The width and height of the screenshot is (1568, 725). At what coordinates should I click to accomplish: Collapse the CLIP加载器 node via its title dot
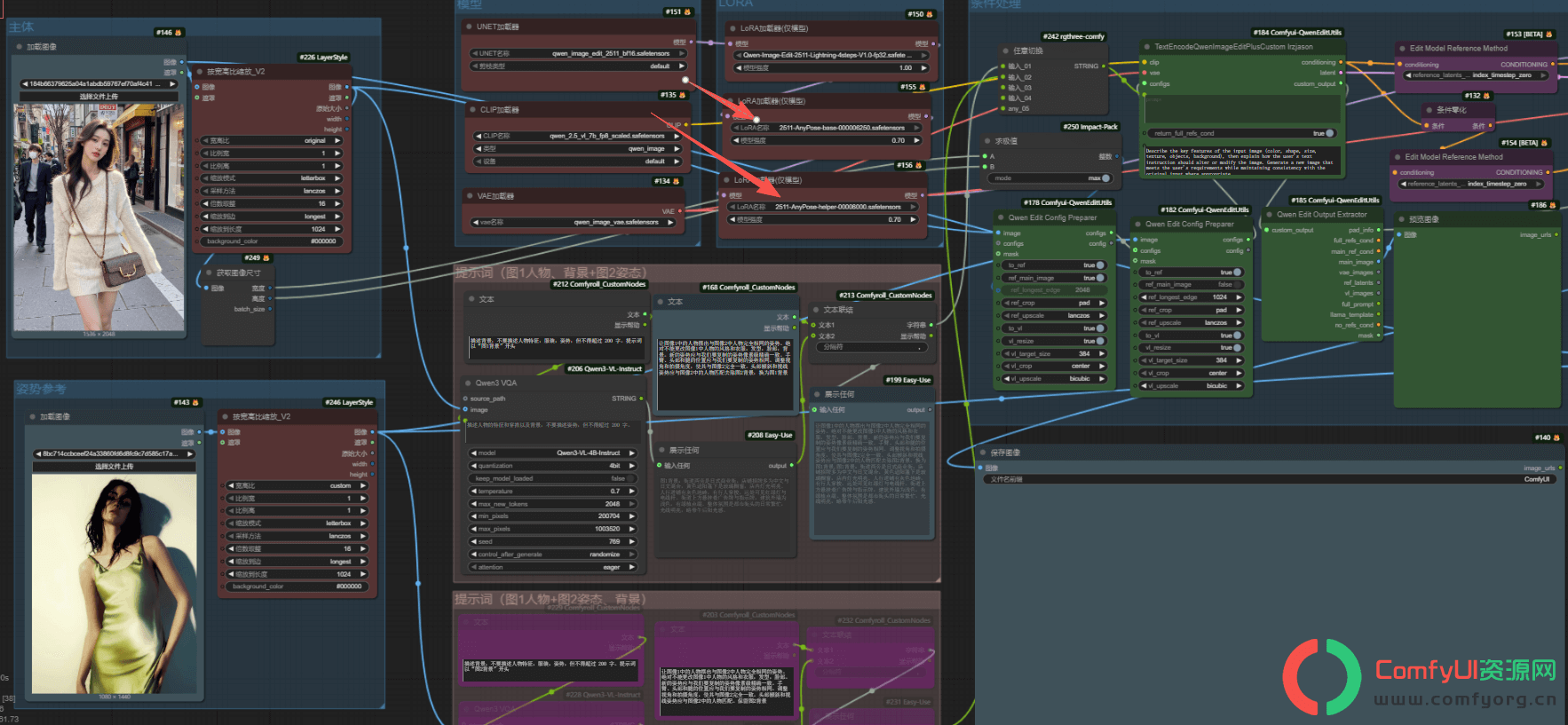pyautogui.click(x=472, y=110)
